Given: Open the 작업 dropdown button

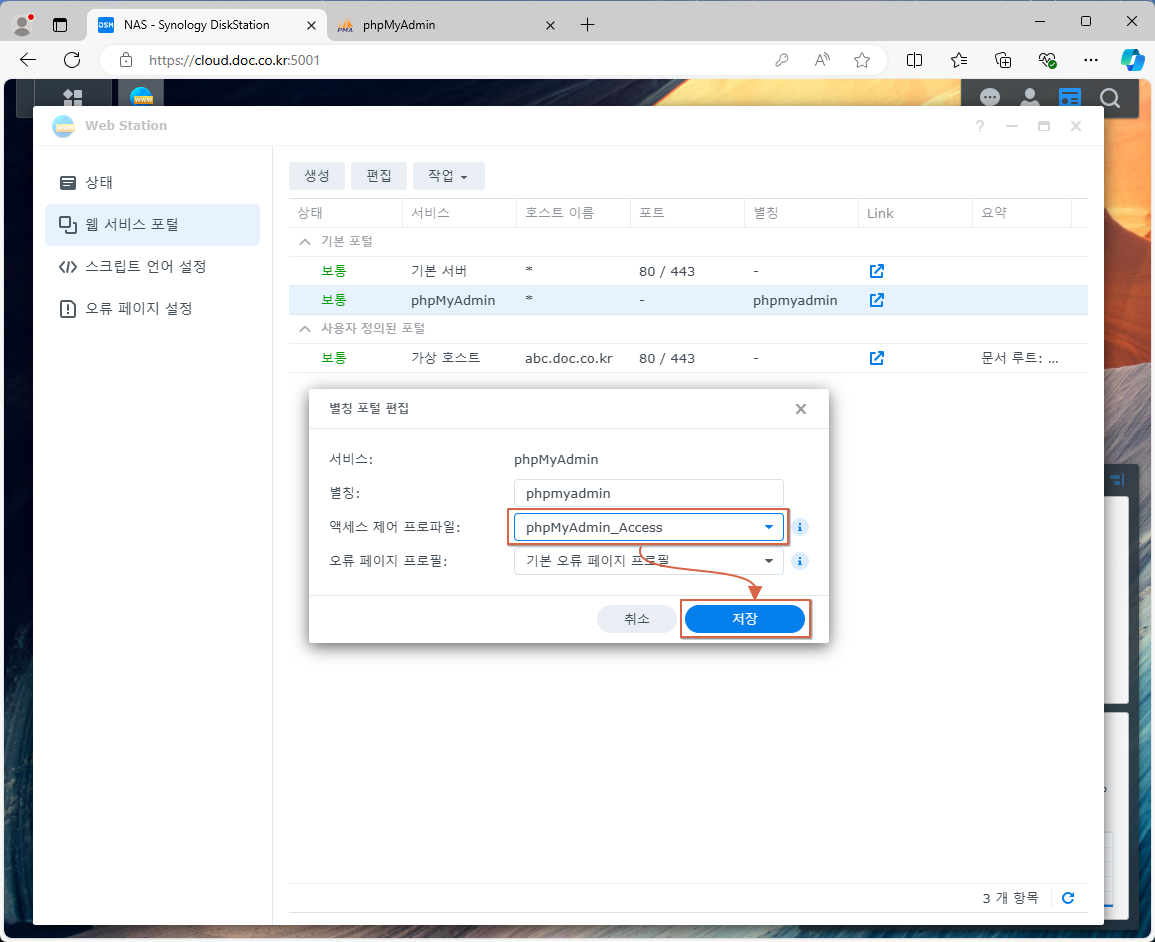Looking at the screenshot, I should point(449,176).
